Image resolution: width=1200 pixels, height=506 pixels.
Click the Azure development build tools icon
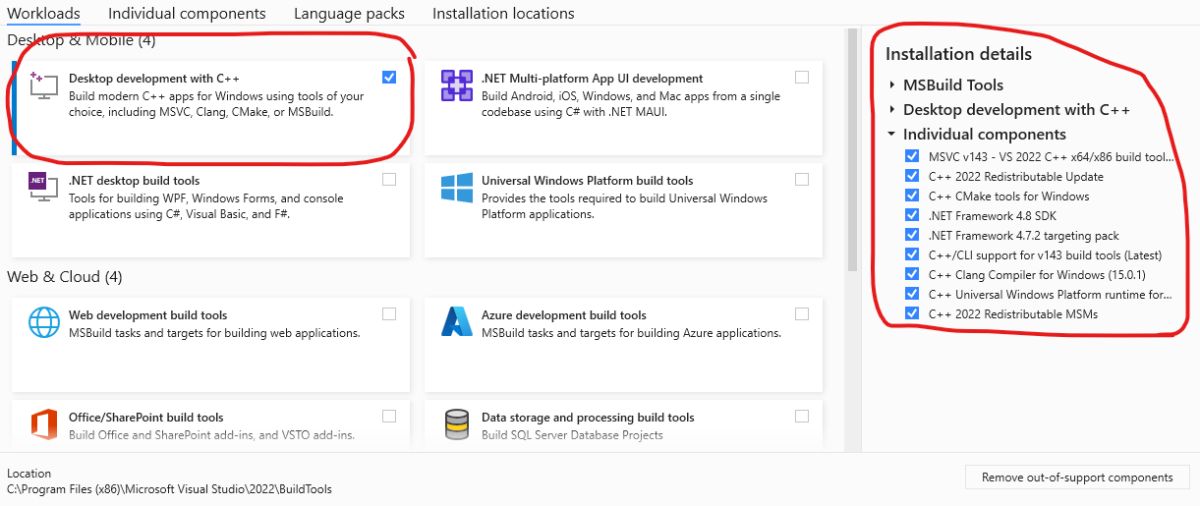(457, 322)
